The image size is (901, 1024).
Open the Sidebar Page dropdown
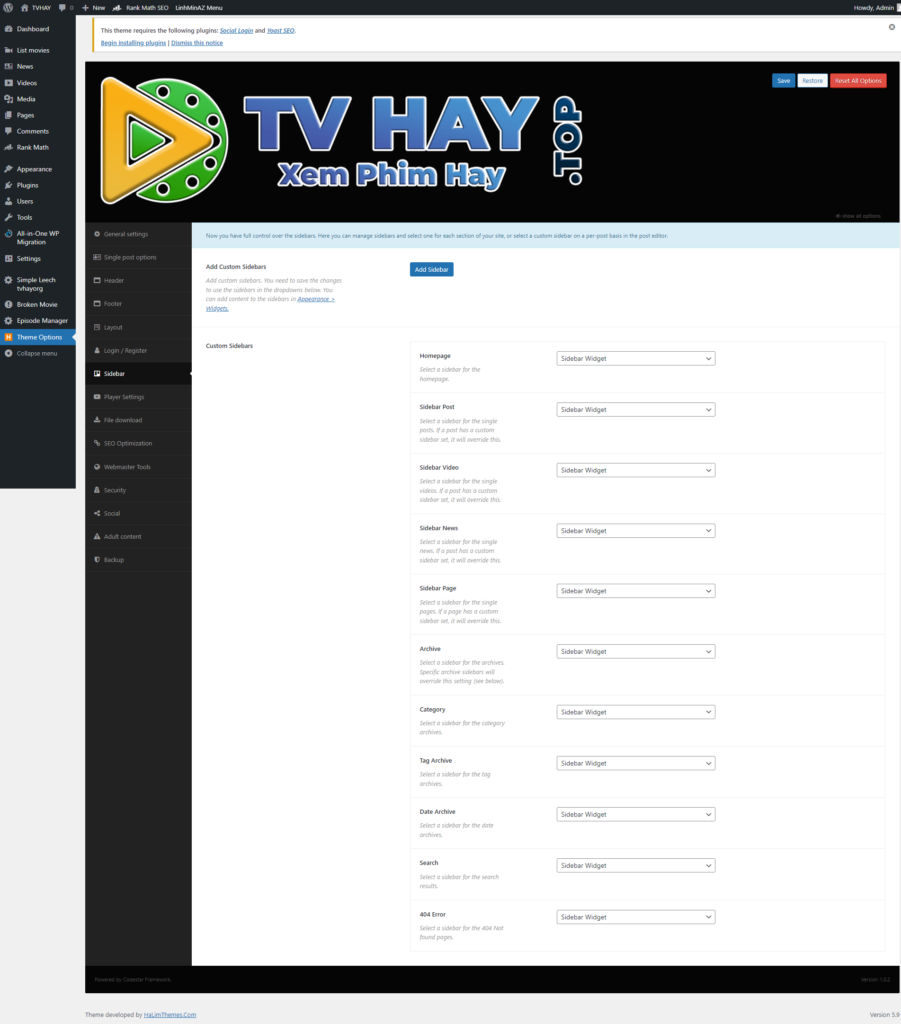(x=635, y=591)
